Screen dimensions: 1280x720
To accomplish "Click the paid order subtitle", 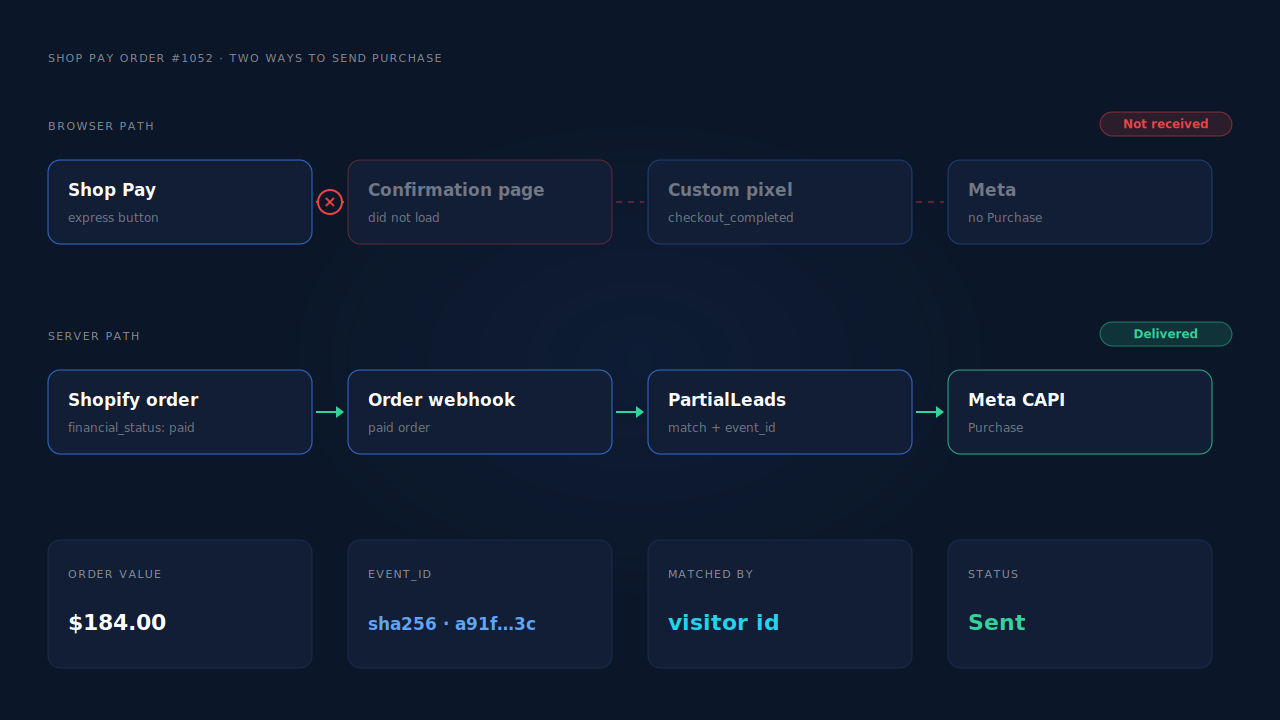I will coord(399,428).
